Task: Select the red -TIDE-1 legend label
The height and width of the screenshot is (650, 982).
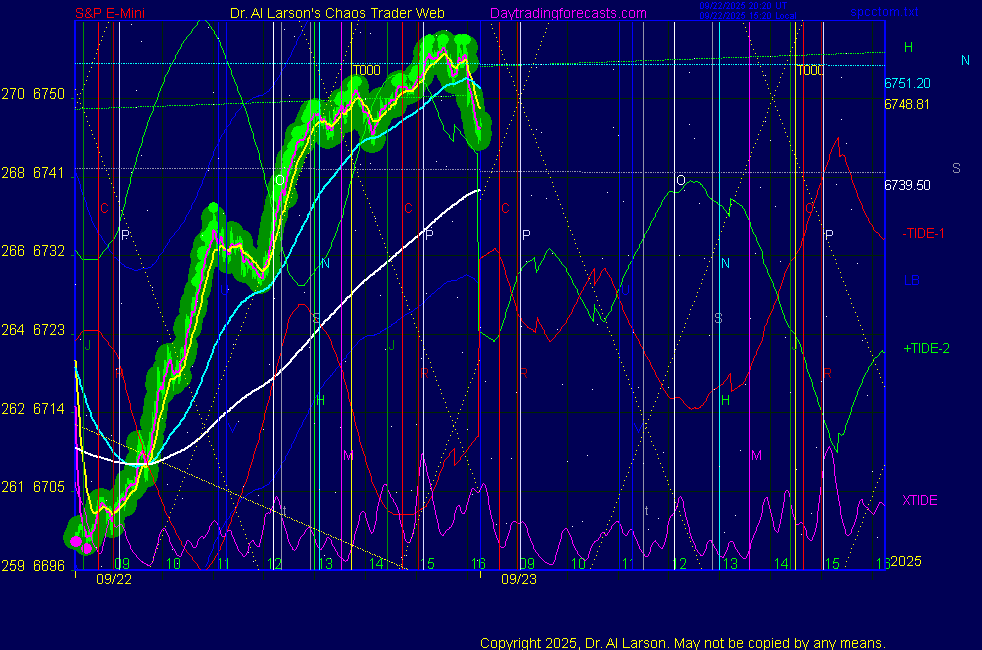Action: coord(924,233)
